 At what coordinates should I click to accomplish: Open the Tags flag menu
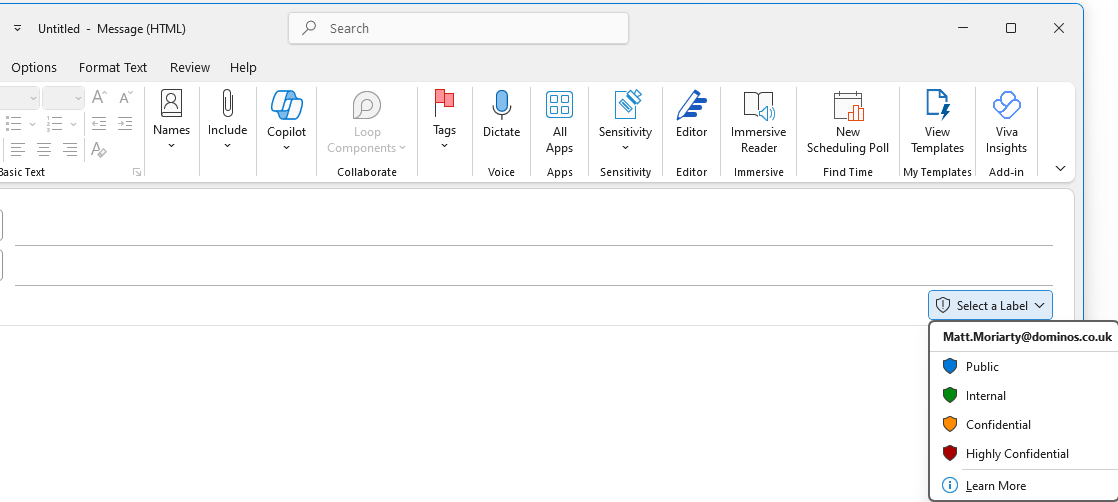[x=444, y=120]
